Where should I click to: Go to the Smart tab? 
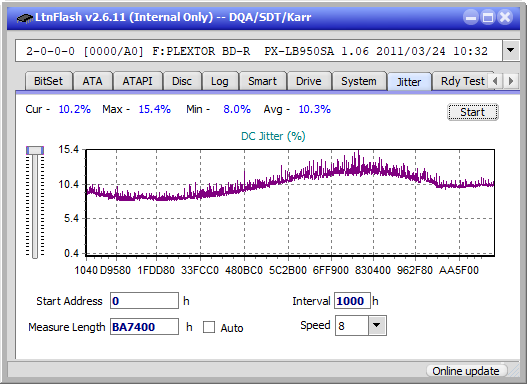[x=262, y=81]
